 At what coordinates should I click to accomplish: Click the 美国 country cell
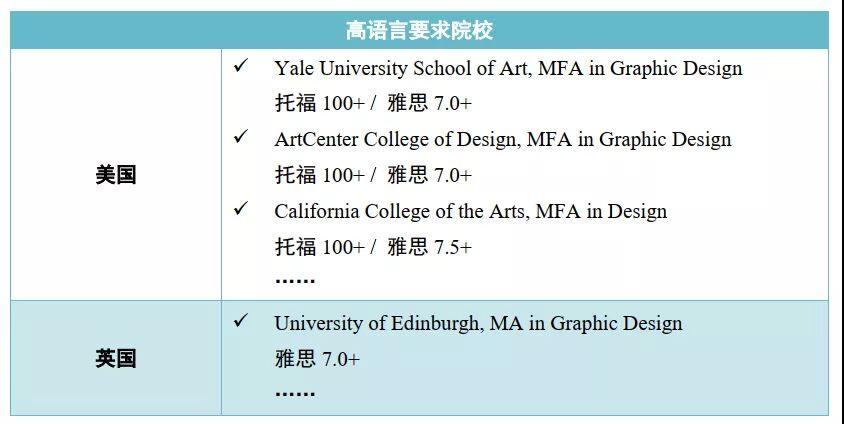point(116,175)
